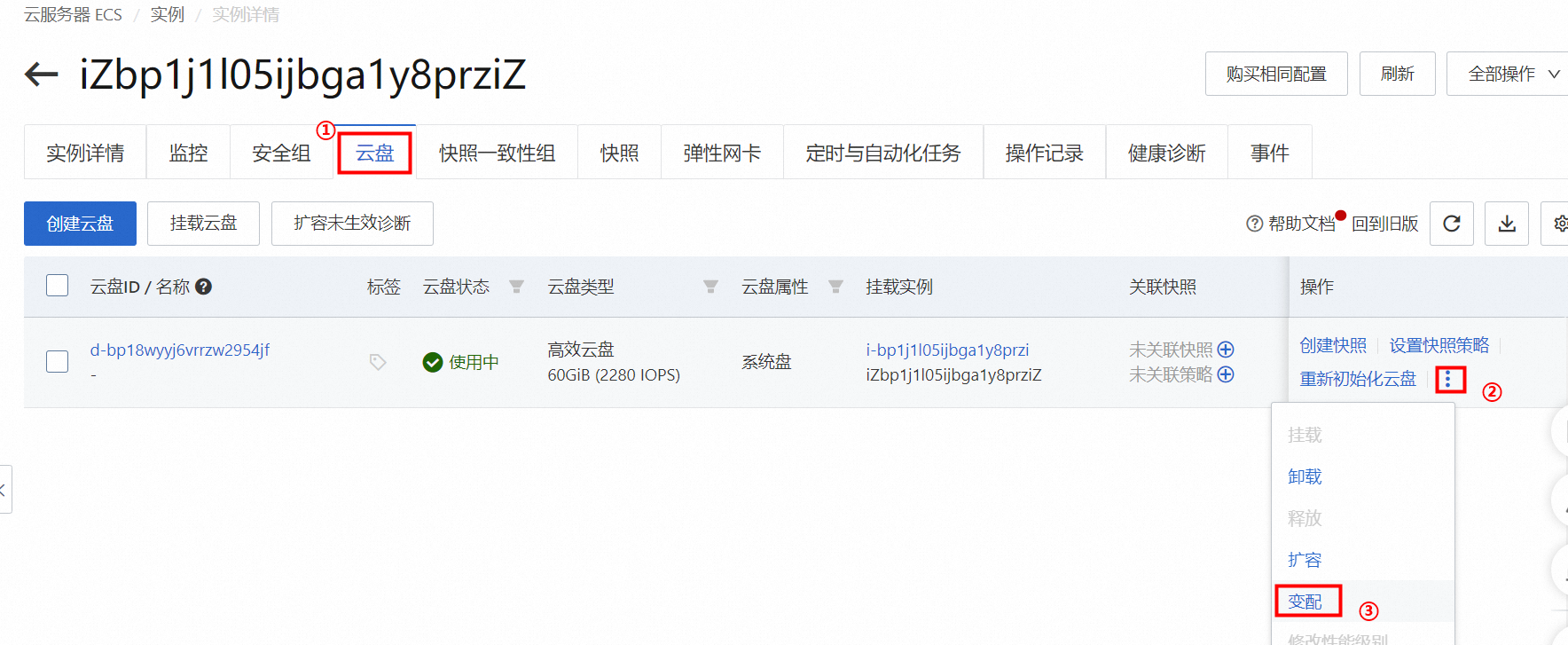1568x645 pixels.
Task: Click the 创建云盘 button
Action: click(80, 224)
